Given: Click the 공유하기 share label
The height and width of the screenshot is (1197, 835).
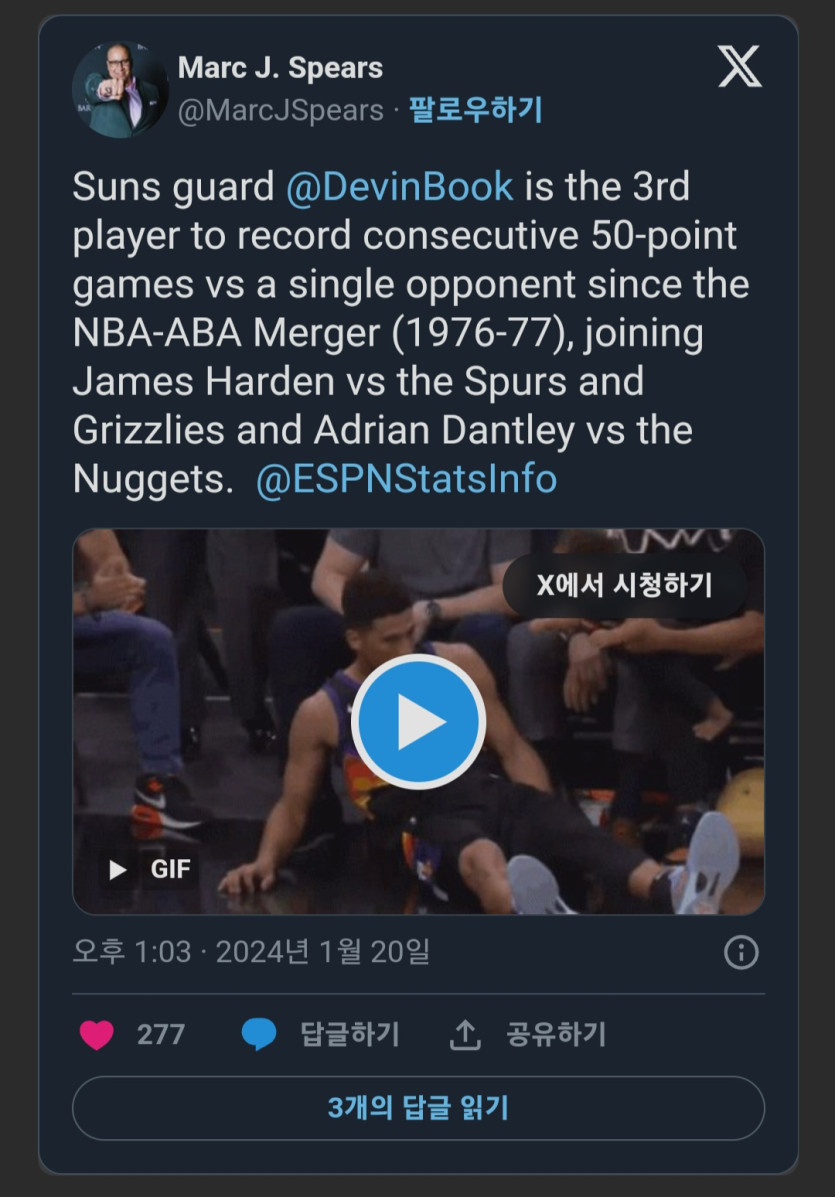Looking at the screenshot, I should (556, 1034).
